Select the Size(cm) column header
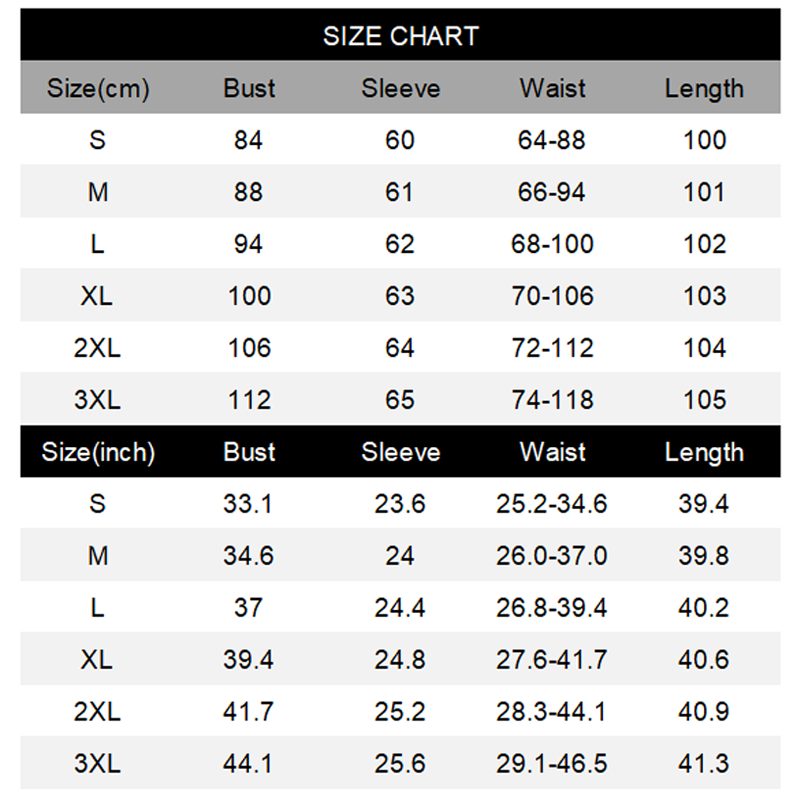800x800 pixels. pos(98,88)
